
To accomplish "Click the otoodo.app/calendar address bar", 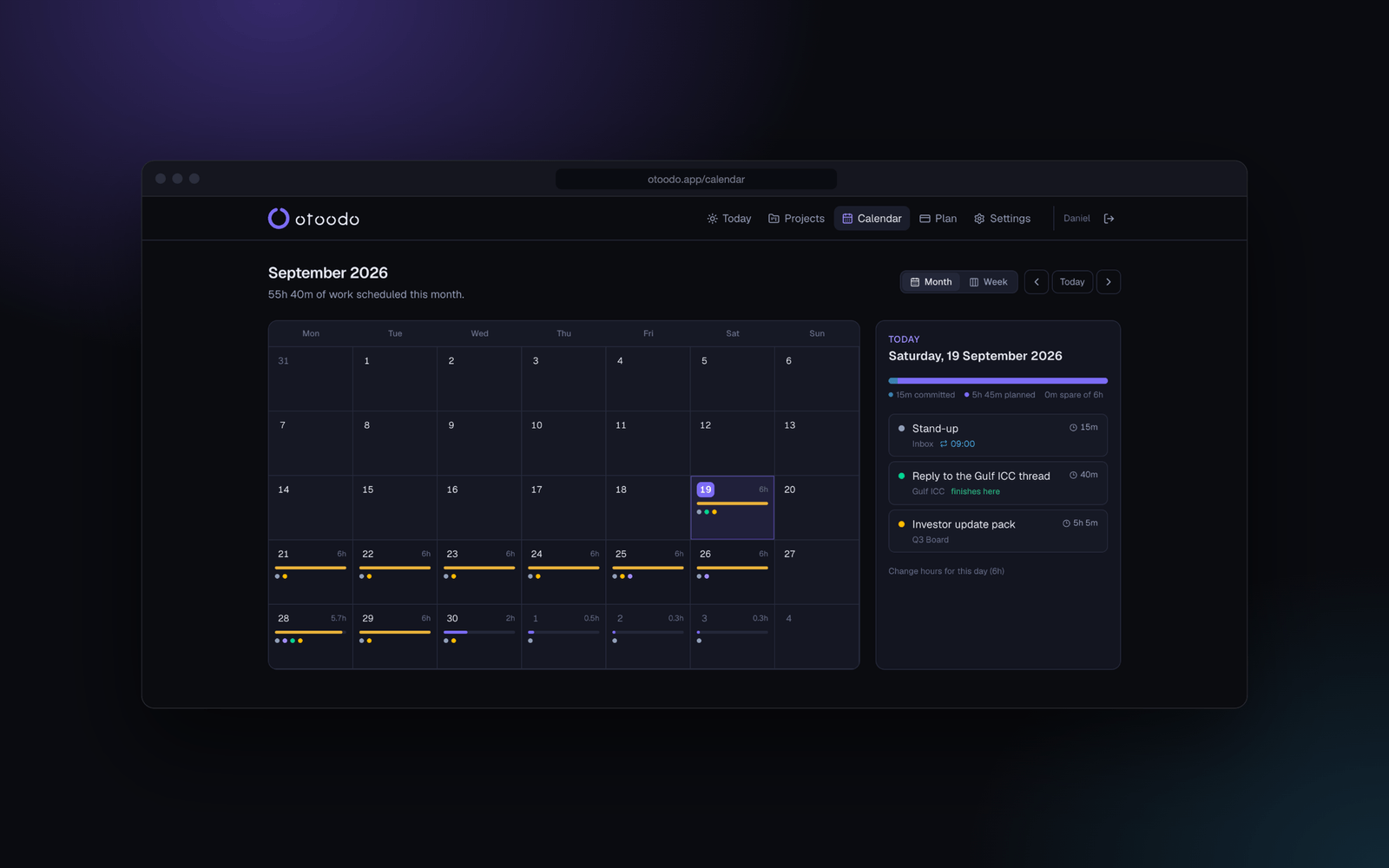I will [696, 179].
